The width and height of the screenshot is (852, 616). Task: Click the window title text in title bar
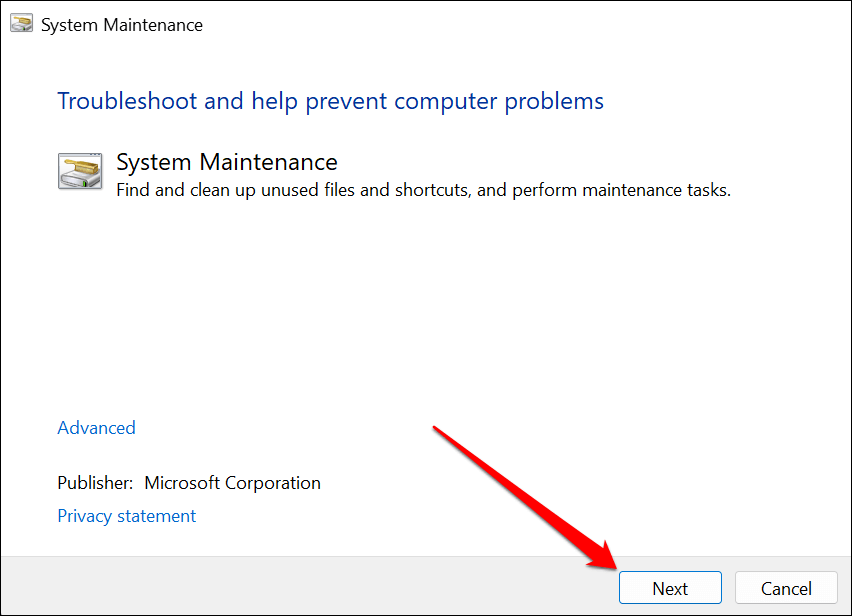pos(122,25)
